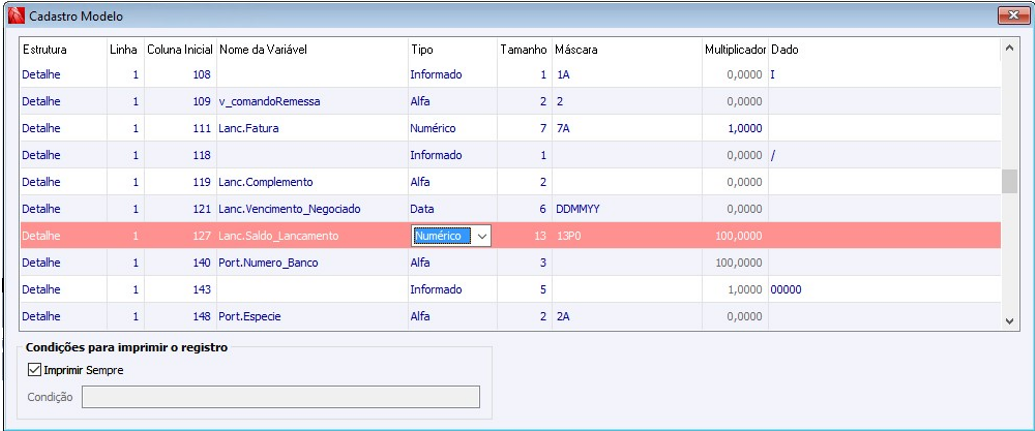Click the Informado type in row 143

point(452,290)
